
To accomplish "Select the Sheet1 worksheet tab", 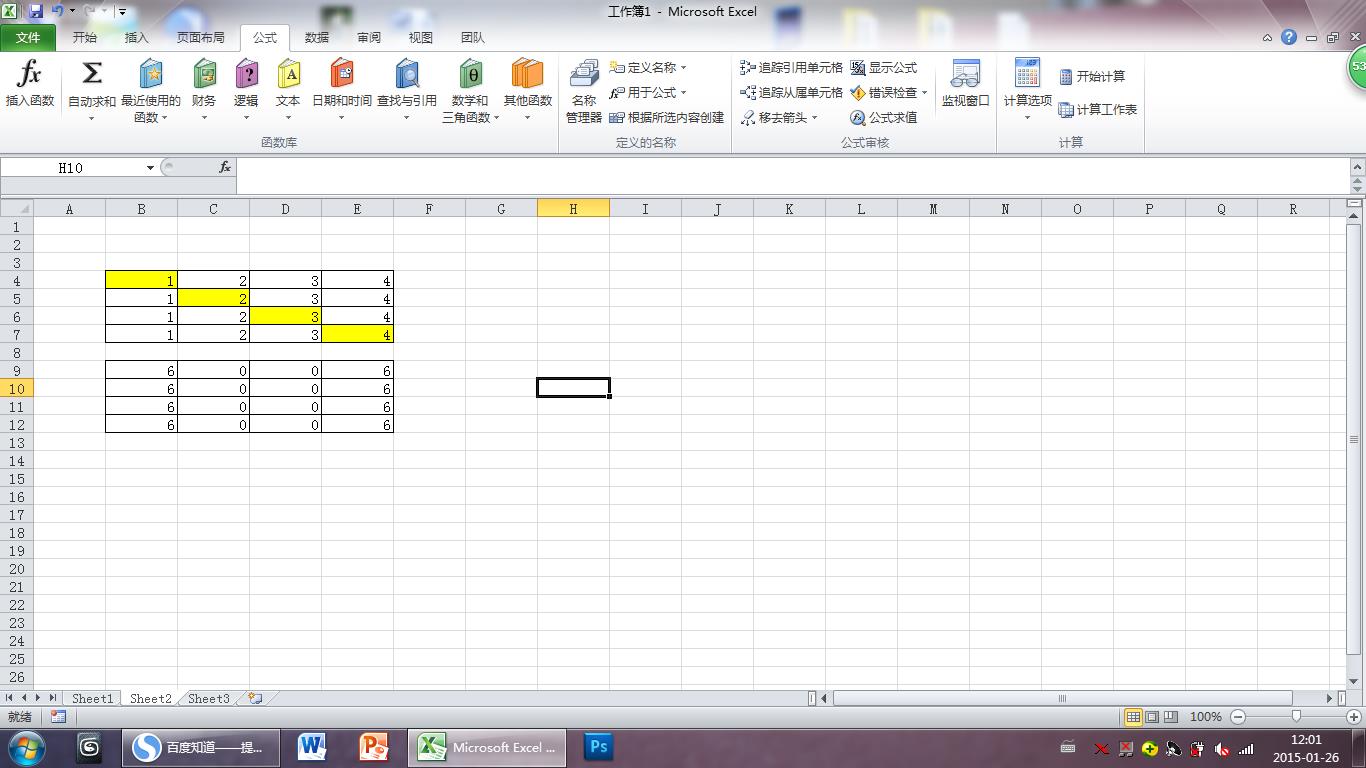I will pyautogui.click(x=92, y=699).
